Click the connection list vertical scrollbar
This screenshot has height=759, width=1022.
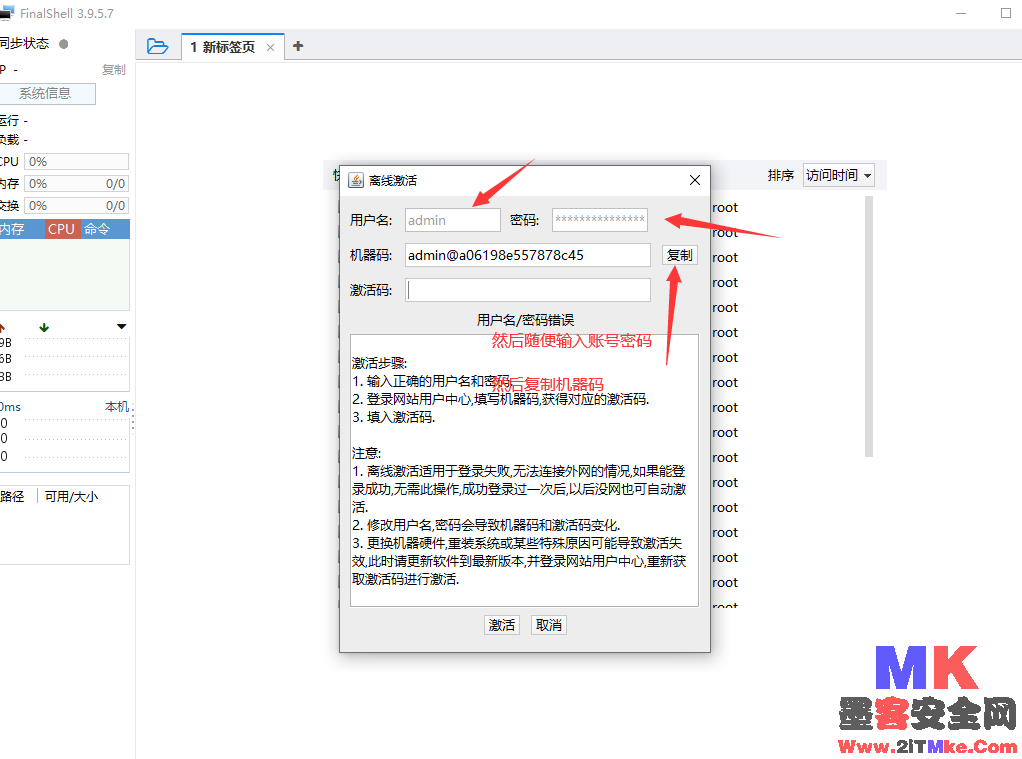(x=868, y=326)
